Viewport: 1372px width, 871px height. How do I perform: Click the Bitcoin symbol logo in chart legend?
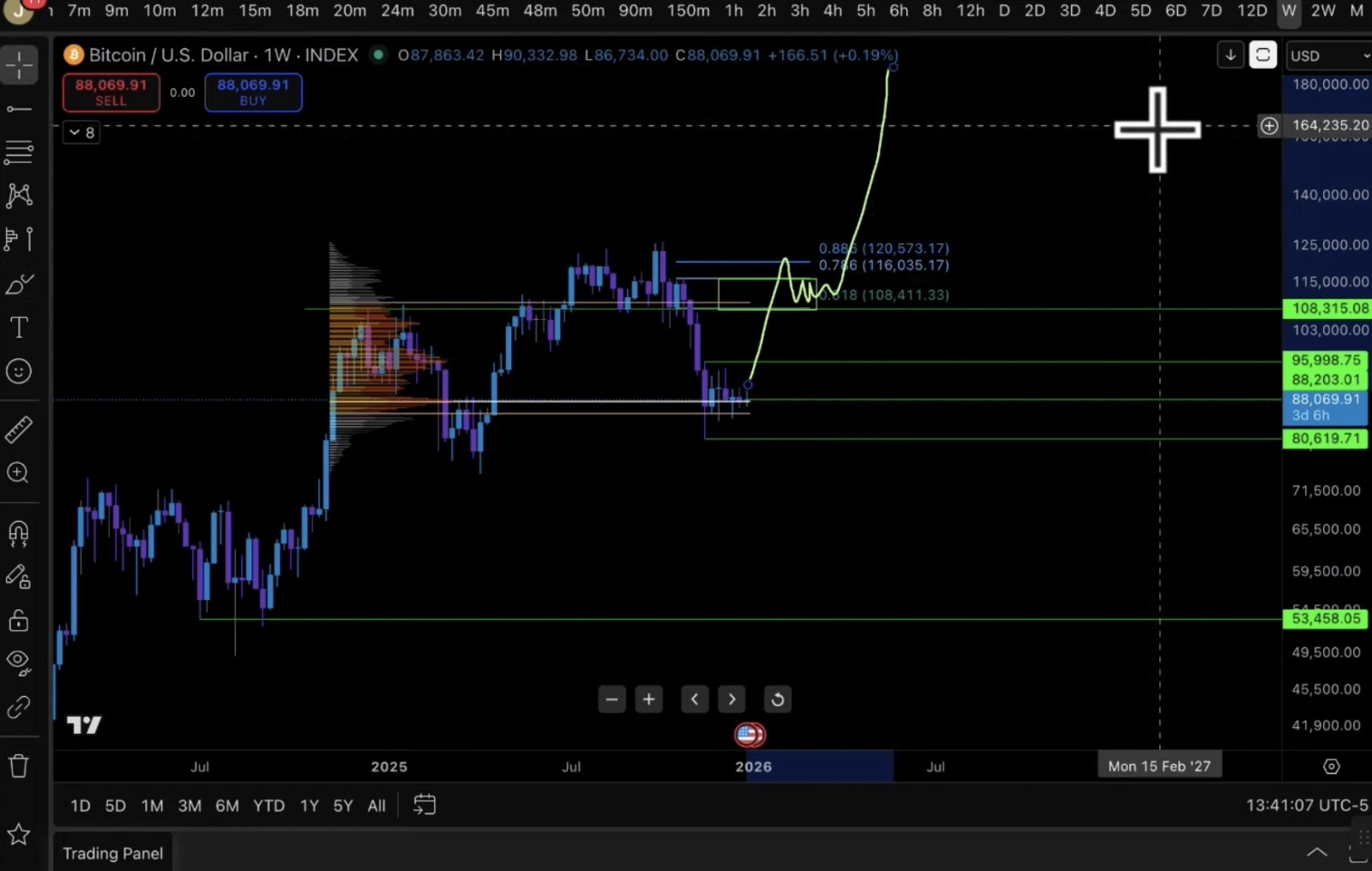(x=74, y=55)
